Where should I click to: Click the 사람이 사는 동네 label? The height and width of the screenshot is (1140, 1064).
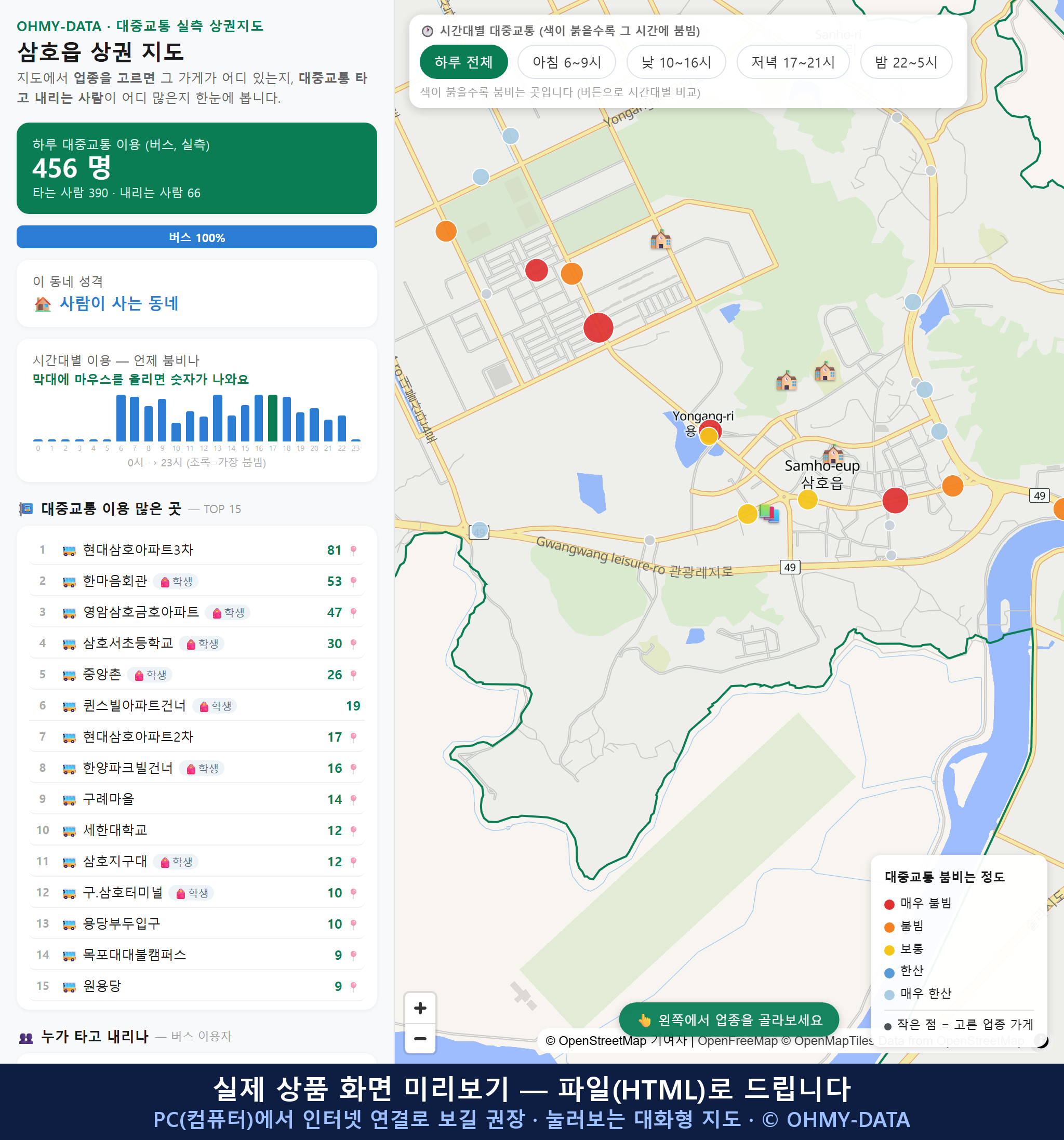[119, 303]
